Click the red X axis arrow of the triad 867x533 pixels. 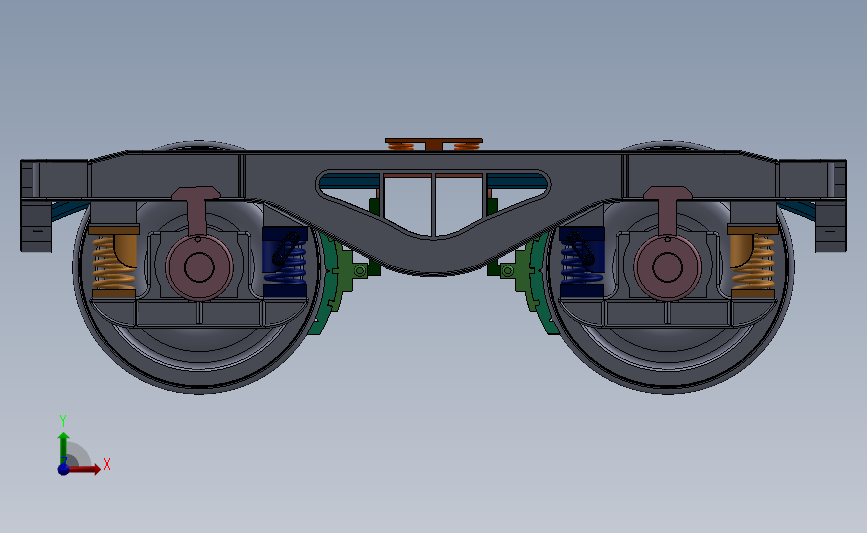(86, 469)
